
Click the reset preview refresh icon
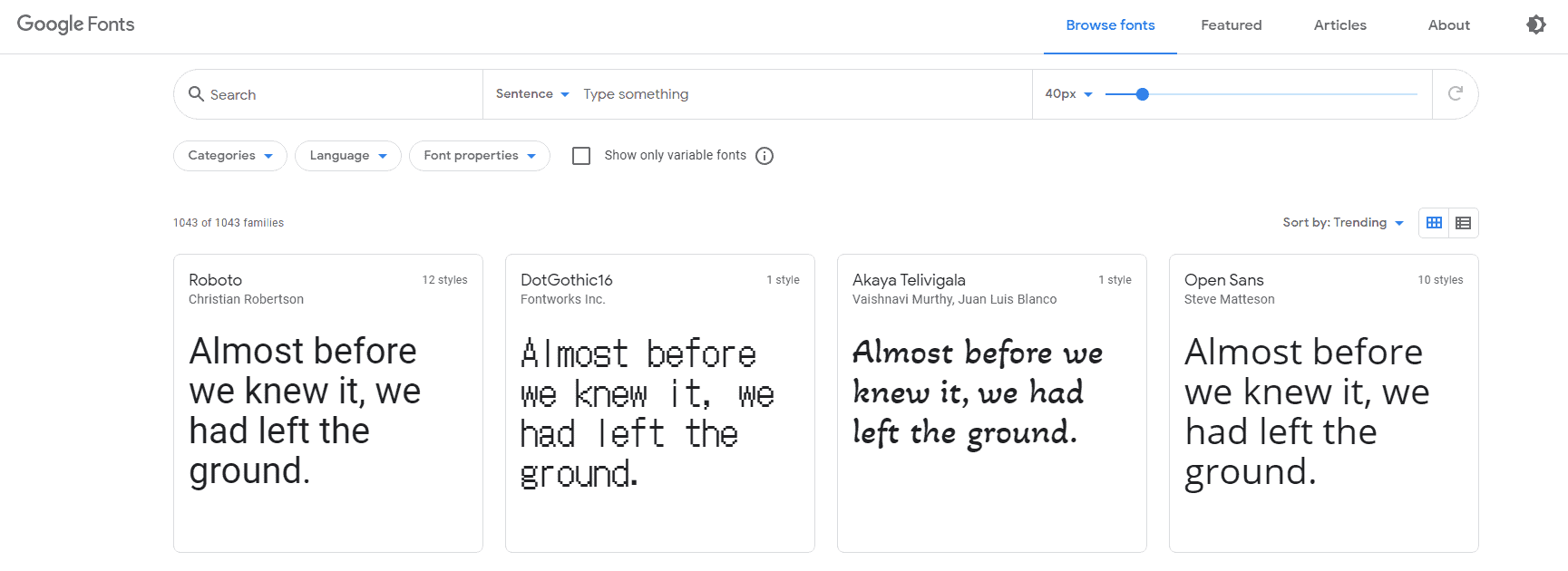[x=1456, y=93]
